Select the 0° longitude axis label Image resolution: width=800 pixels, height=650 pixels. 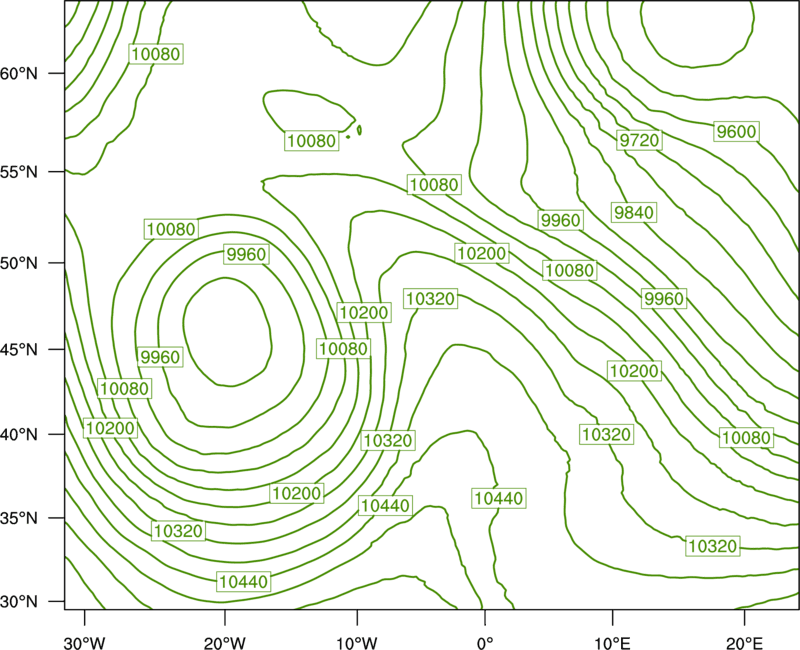click(485, 643)
